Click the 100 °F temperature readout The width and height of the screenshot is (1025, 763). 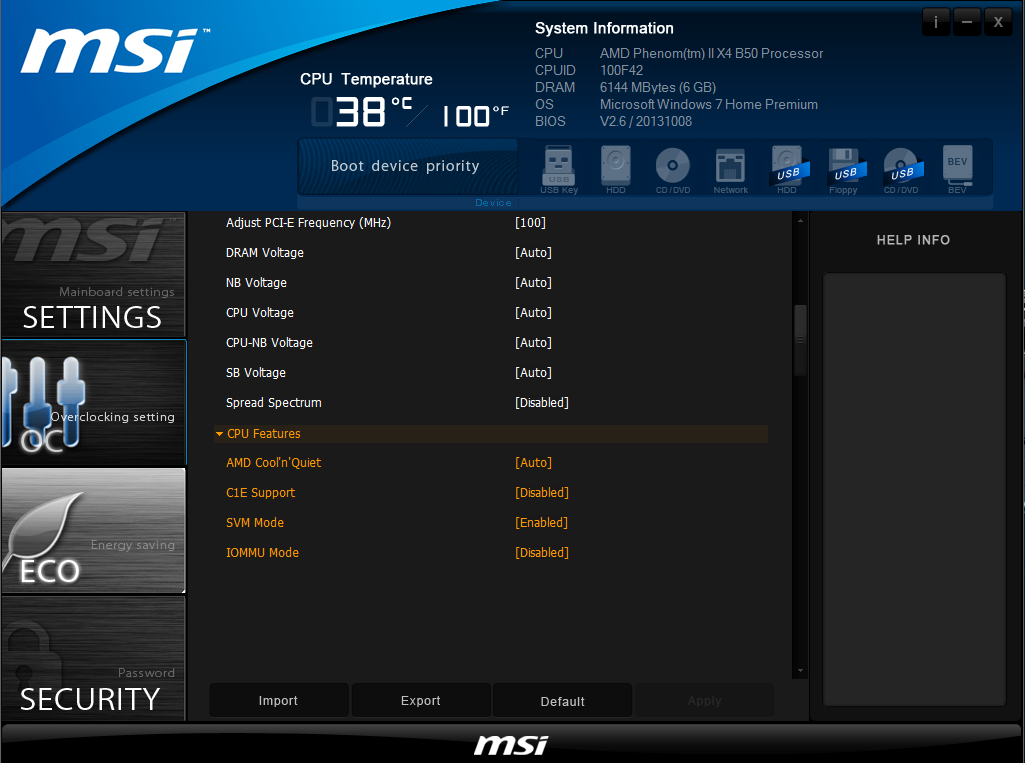(475, 116)
